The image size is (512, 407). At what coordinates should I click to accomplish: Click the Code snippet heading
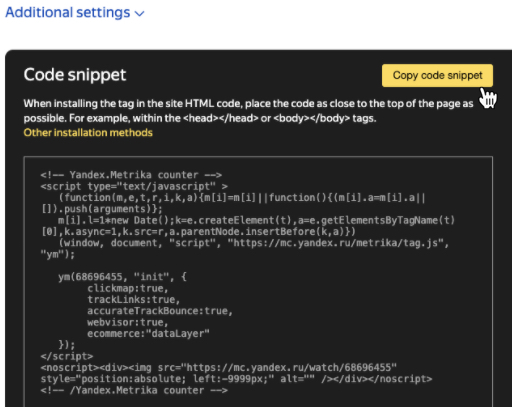point(75,74)
